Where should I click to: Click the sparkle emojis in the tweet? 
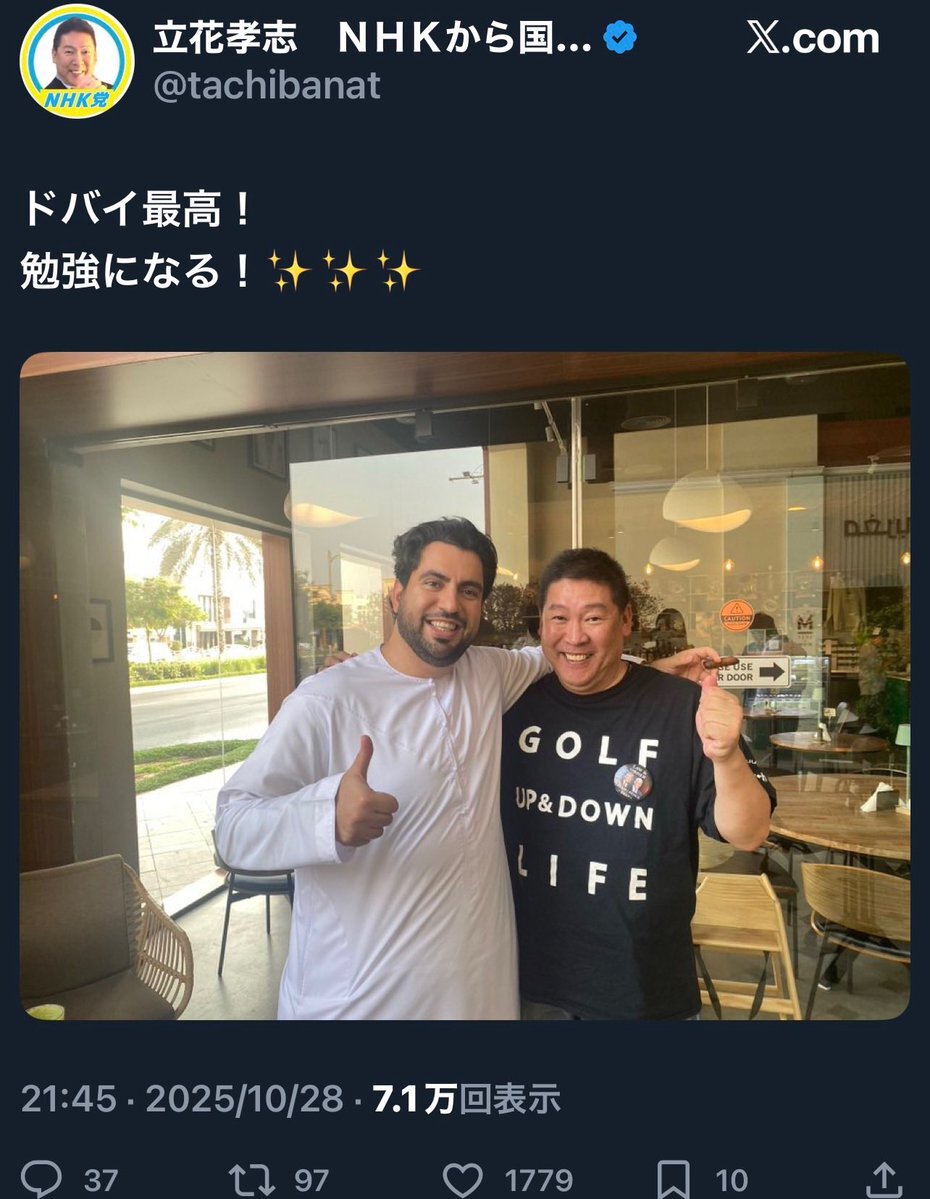click(x=343, y=271)
